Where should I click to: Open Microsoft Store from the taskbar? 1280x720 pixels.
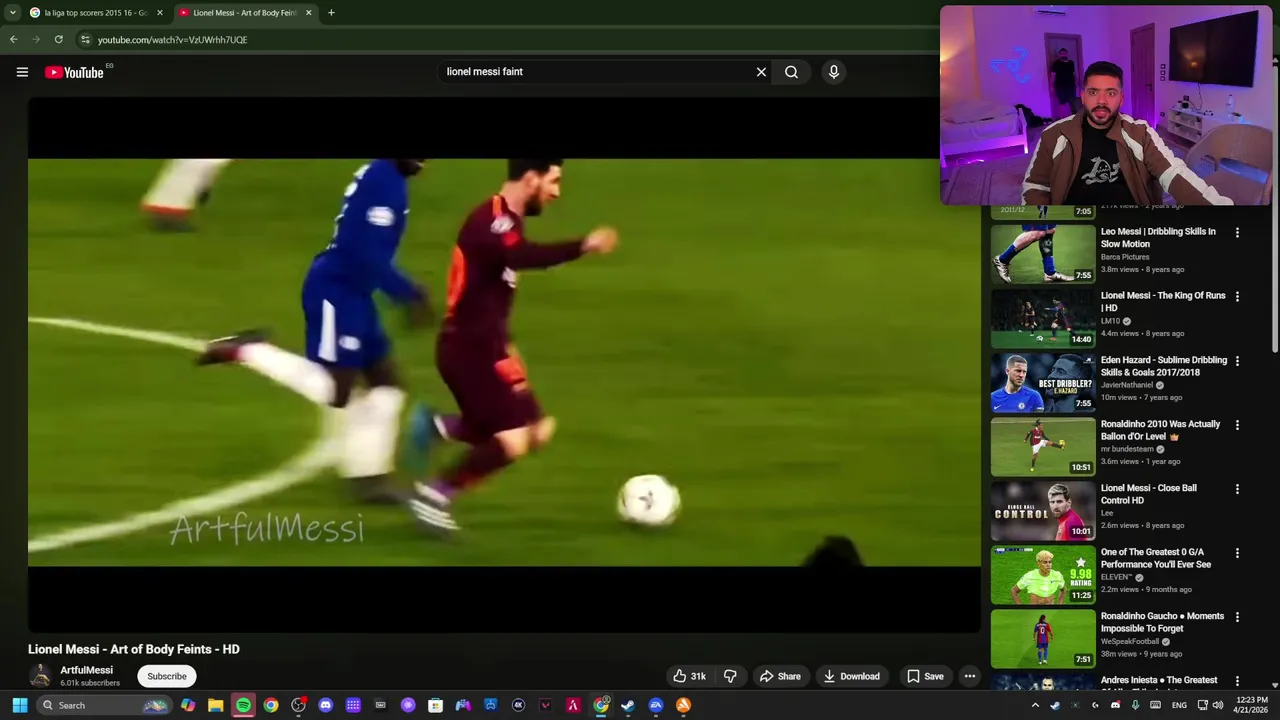[435, 705]
